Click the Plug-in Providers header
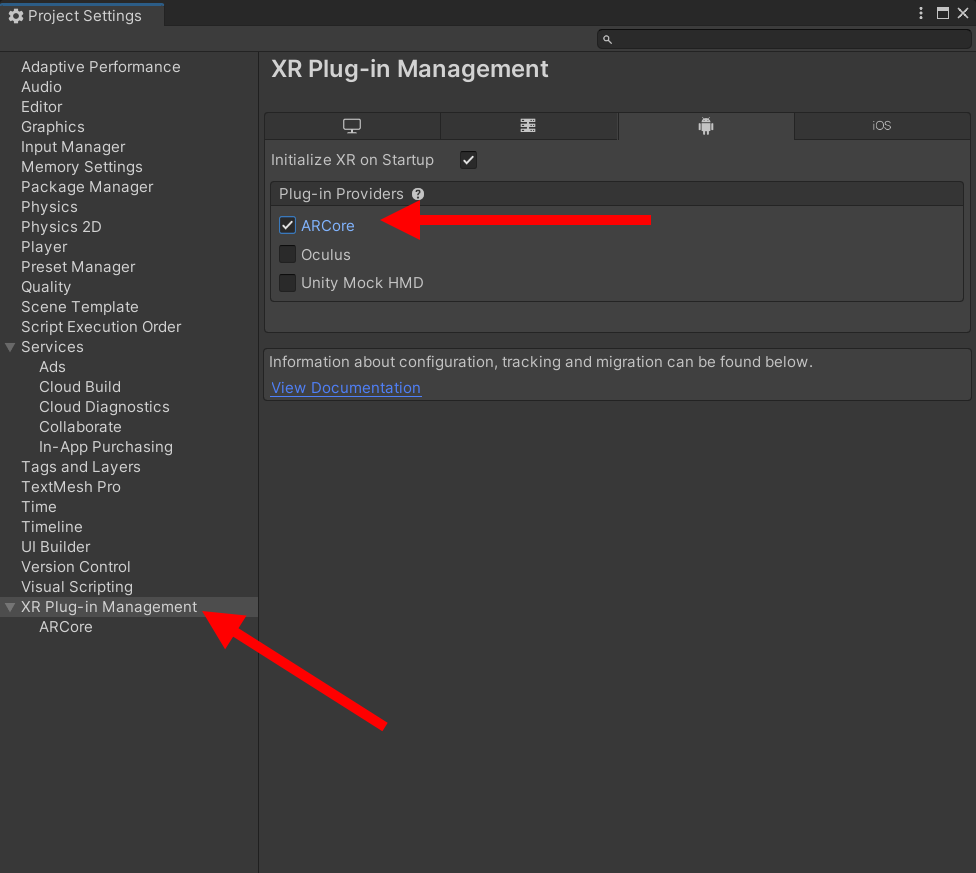Screen dimensions: 976x873 (x=341, y=194)
